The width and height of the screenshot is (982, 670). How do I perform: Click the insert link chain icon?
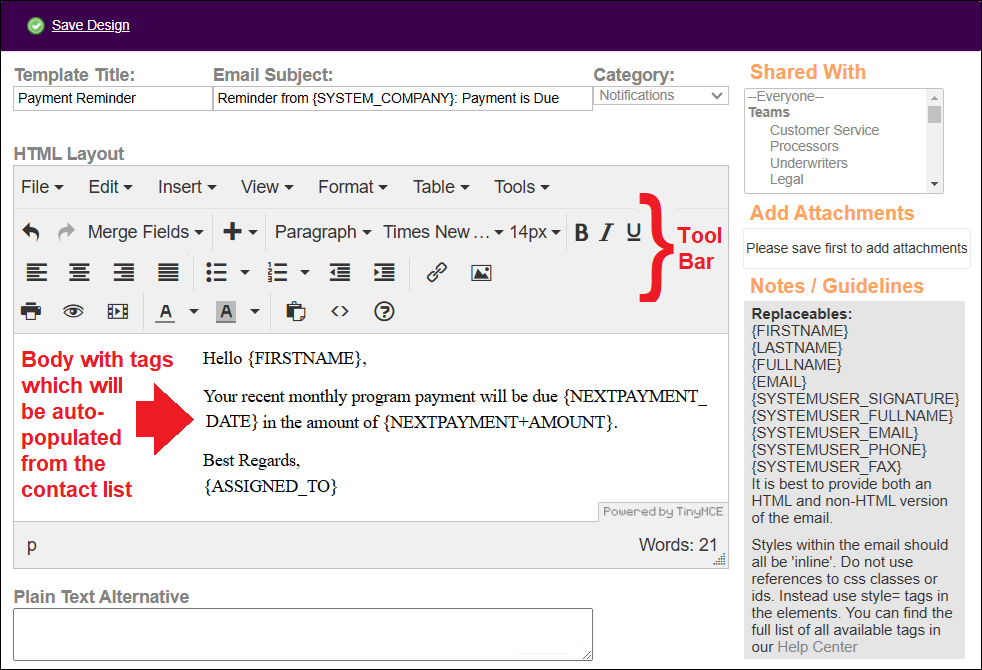click(x=437, y=272)
